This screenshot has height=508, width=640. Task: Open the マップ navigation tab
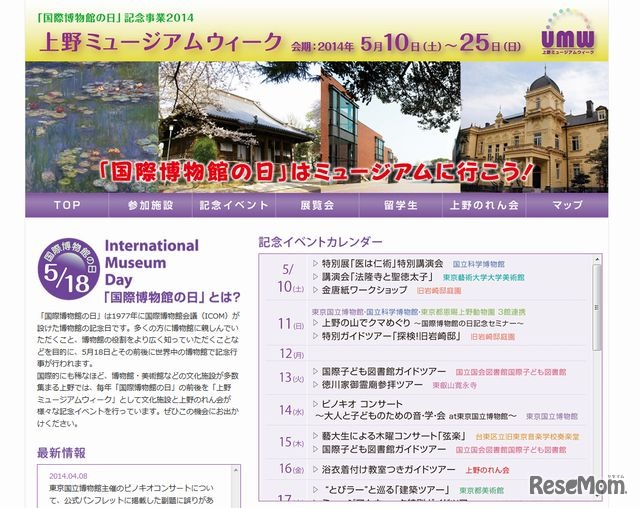tap(567, 205)
